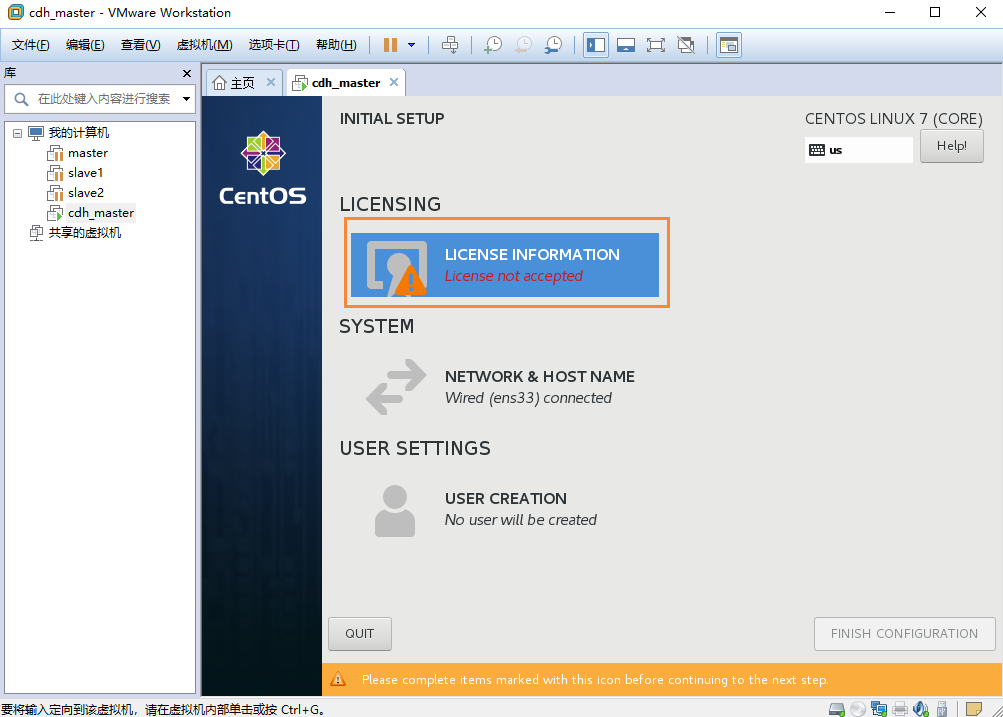Toggle the library sidebar view
Screen dimensions: 1003x717
(x=596, y=45)
